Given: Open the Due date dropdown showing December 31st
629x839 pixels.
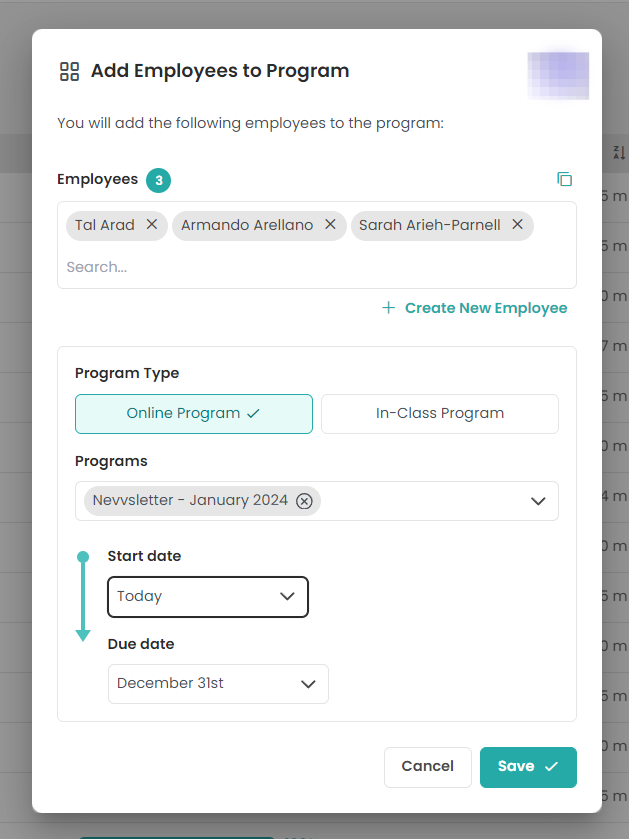Looking at the screenshot, I should coord(308,684).
